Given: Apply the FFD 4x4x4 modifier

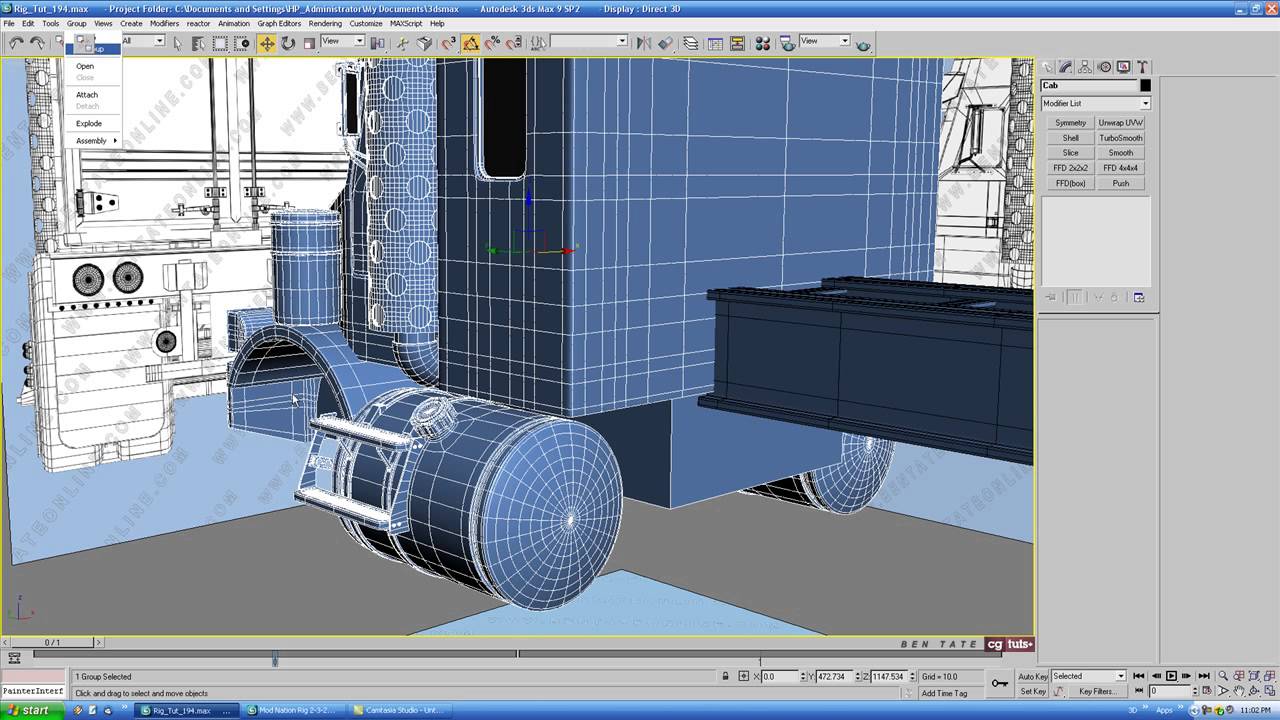Looking at the screenshot, I should (1120, 168).
